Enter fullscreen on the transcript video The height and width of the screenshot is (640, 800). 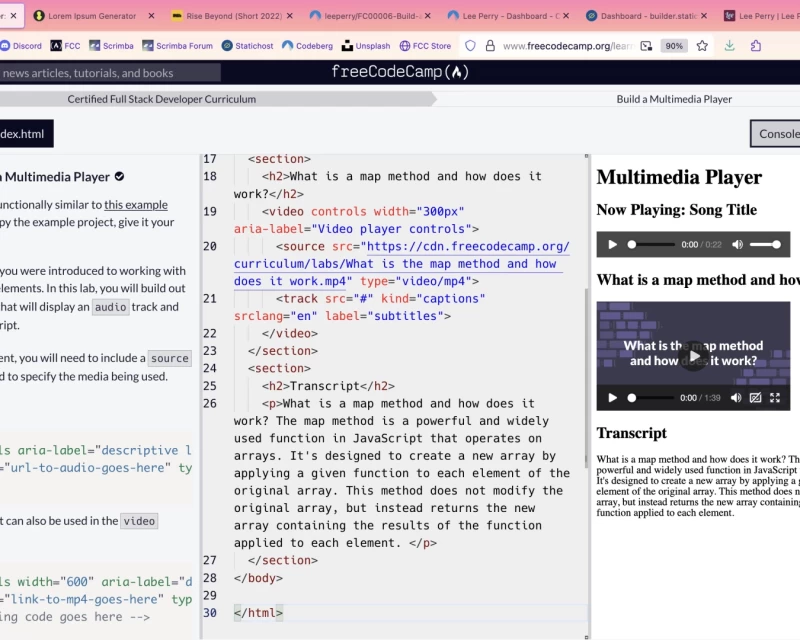click(775, 398)
